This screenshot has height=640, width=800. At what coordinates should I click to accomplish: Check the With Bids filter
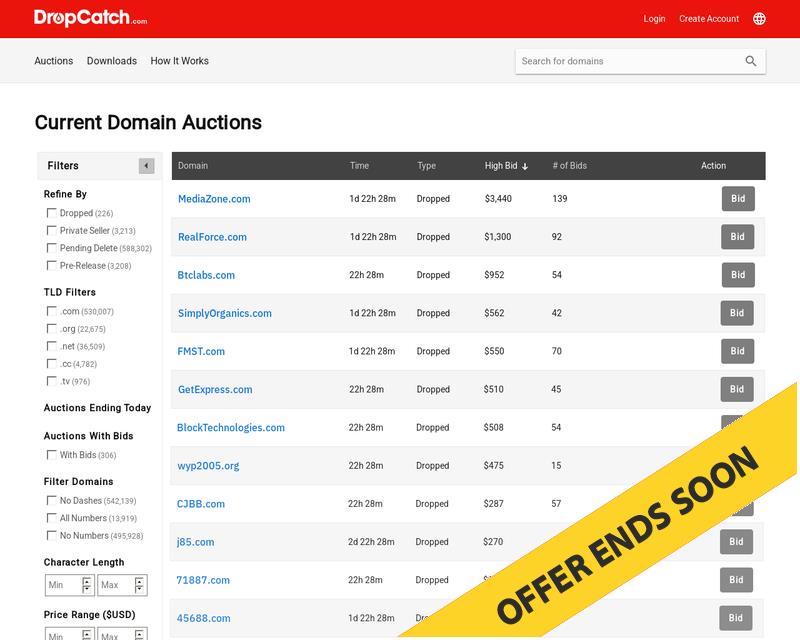click(x=52, y=455)
